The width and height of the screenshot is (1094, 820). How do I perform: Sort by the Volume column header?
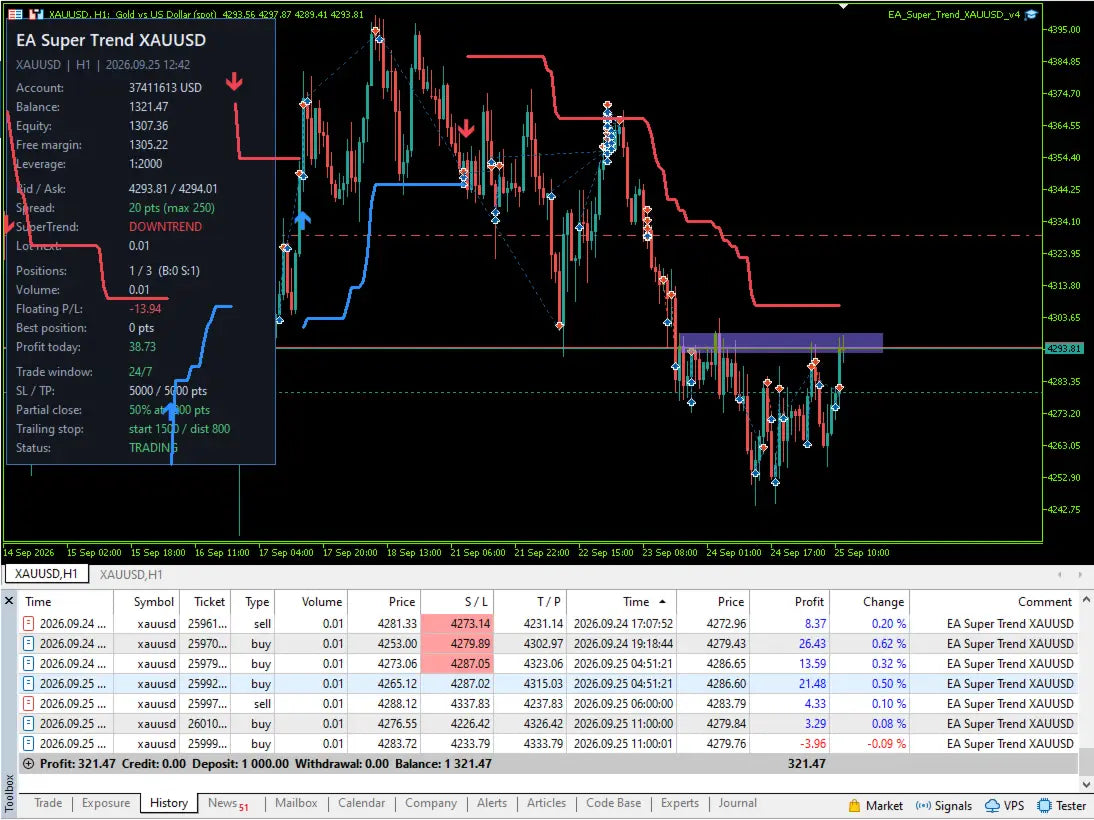tap(311, 602)
